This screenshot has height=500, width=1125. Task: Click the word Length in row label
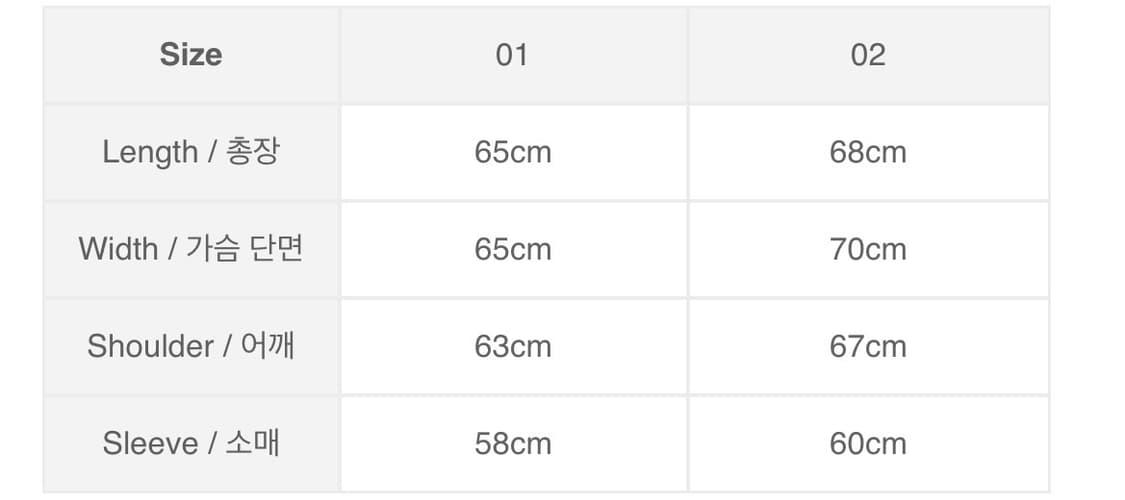tap(150, 152)
